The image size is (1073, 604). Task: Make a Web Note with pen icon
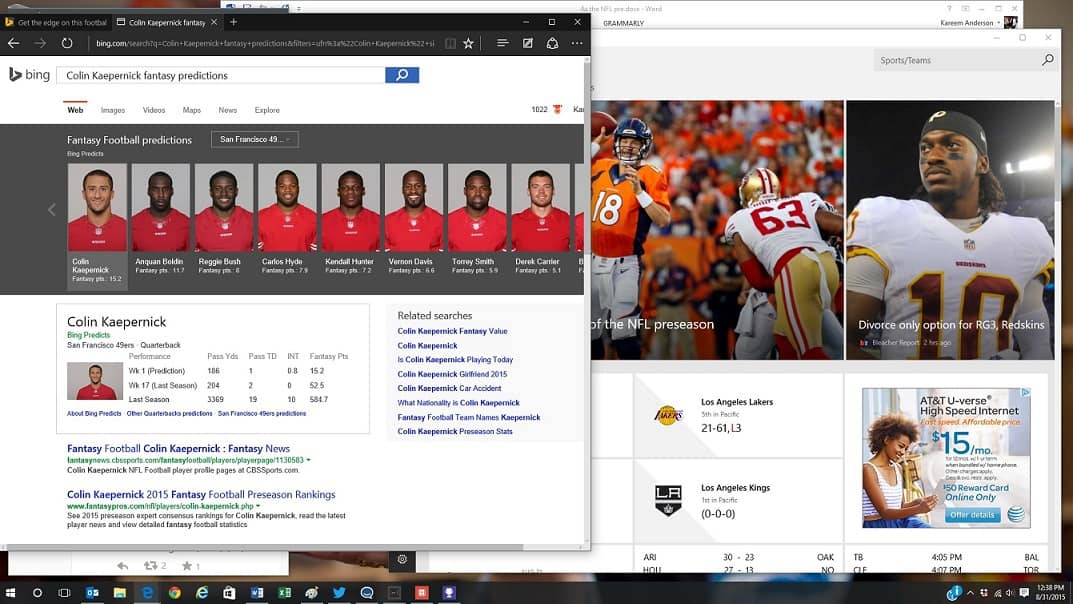[527, 43]
